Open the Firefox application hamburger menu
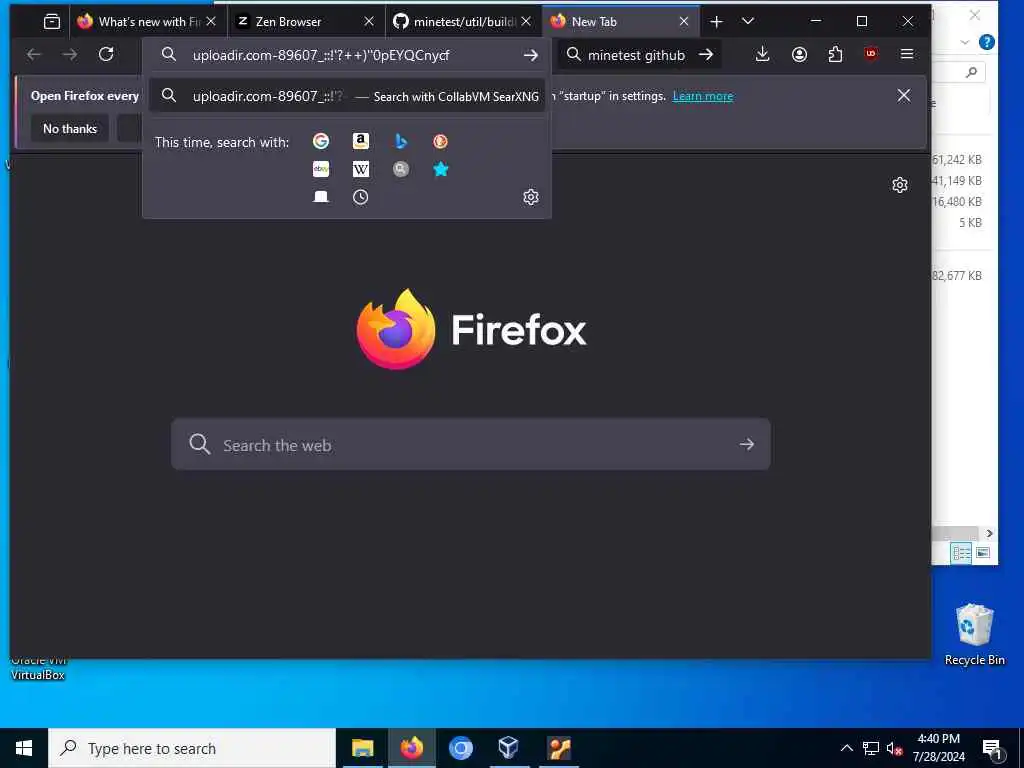This screenshot has height=768, width=1024. pyautogui.click(x=906, y=54)
